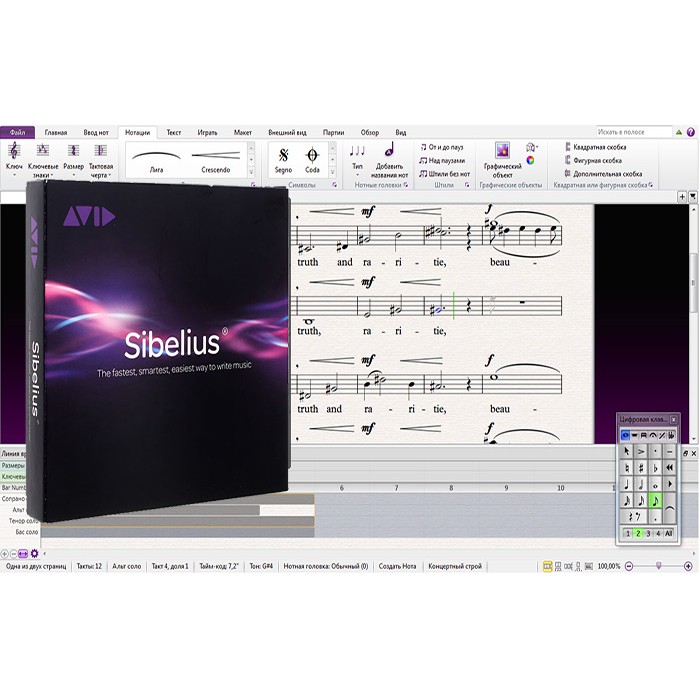Zoom out with the minus button

(629, 567)
